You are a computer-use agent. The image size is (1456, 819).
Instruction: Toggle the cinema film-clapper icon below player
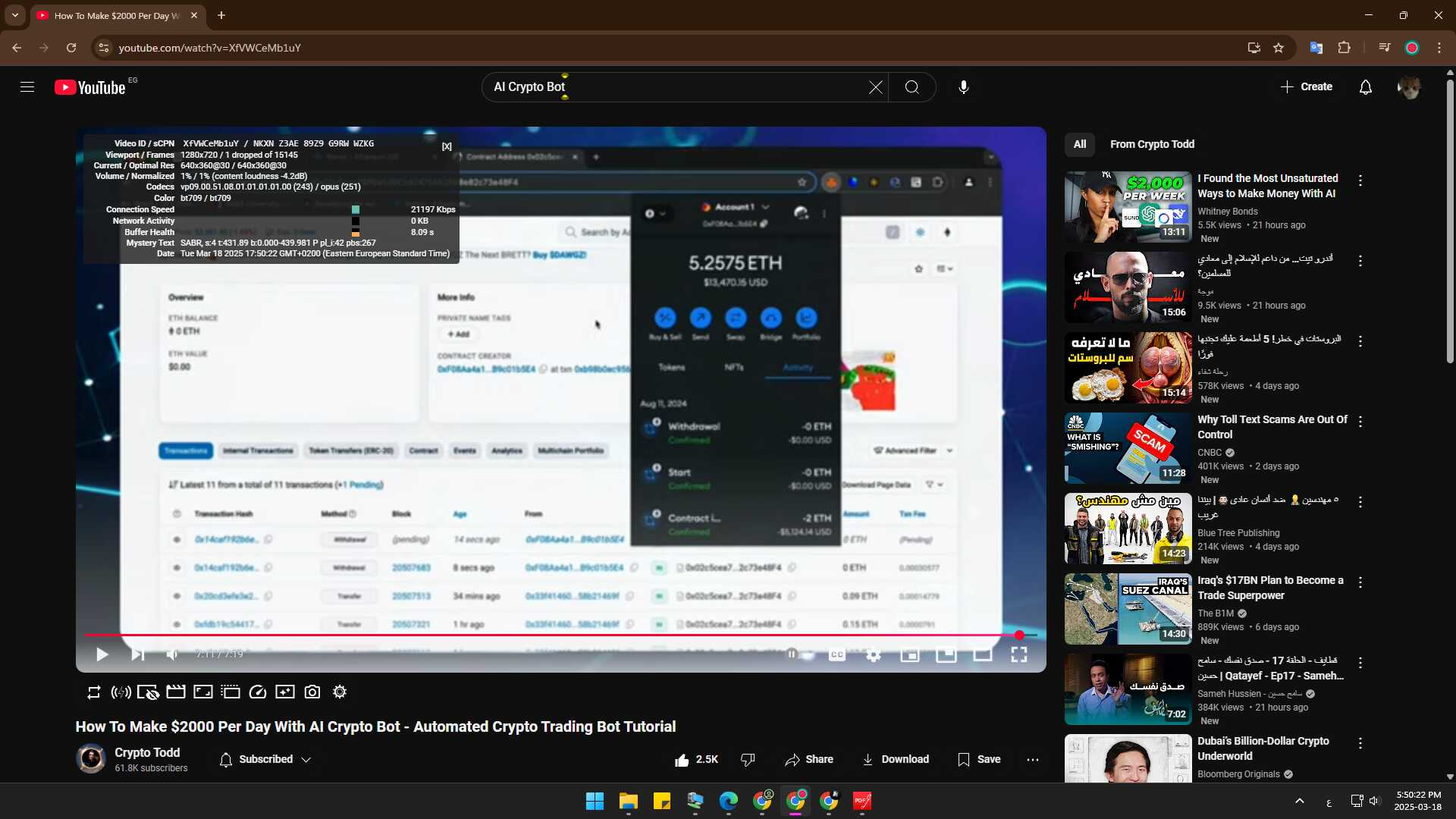coord(176,692)
